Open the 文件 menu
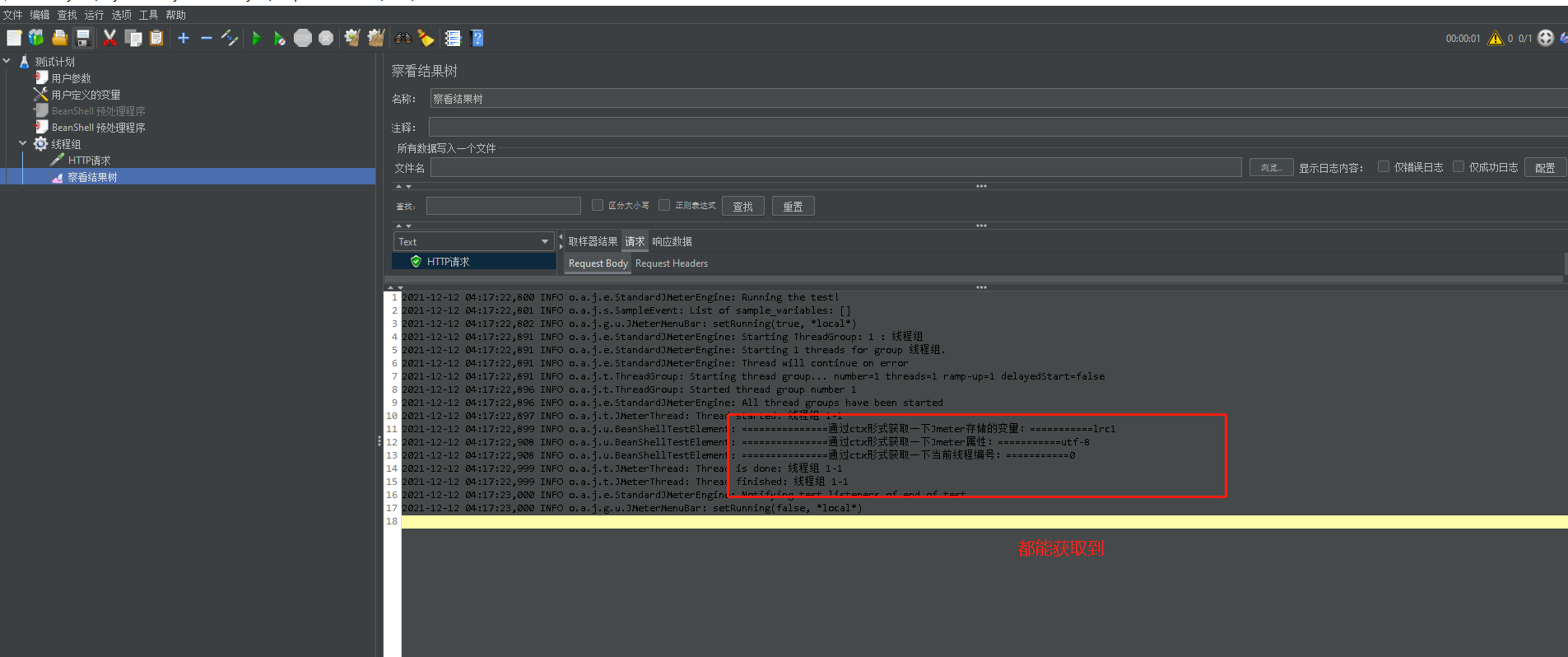1568x657 pixels. pos(13,15)
